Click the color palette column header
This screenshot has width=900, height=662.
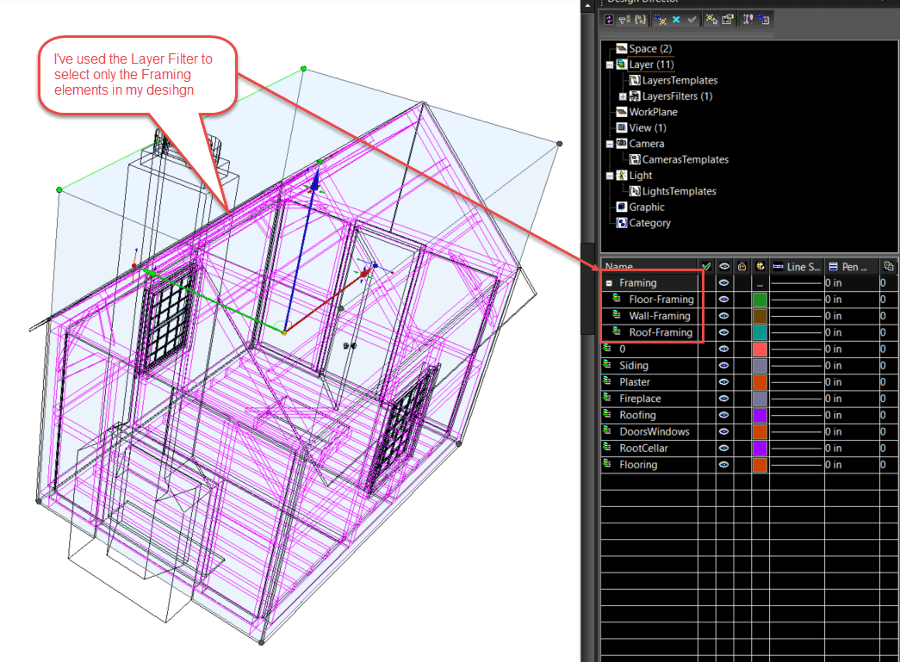(x=760, y=266)
